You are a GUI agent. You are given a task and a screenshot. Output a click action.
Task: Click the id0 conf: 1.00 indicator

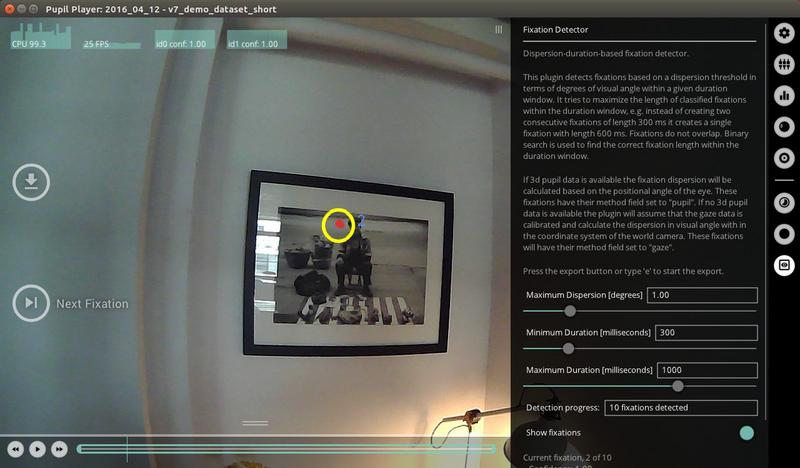pos(185,40)
